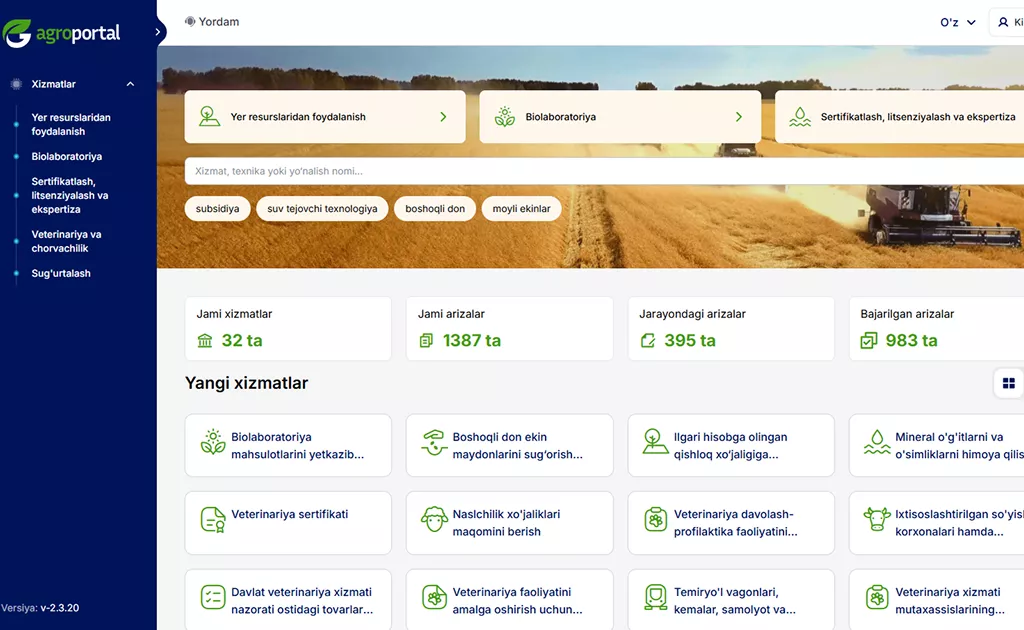This screenshot has width=1024, height=630.
Task: Collapse the Xizmatlar section in the sidebar
Action: coord(129,84)
